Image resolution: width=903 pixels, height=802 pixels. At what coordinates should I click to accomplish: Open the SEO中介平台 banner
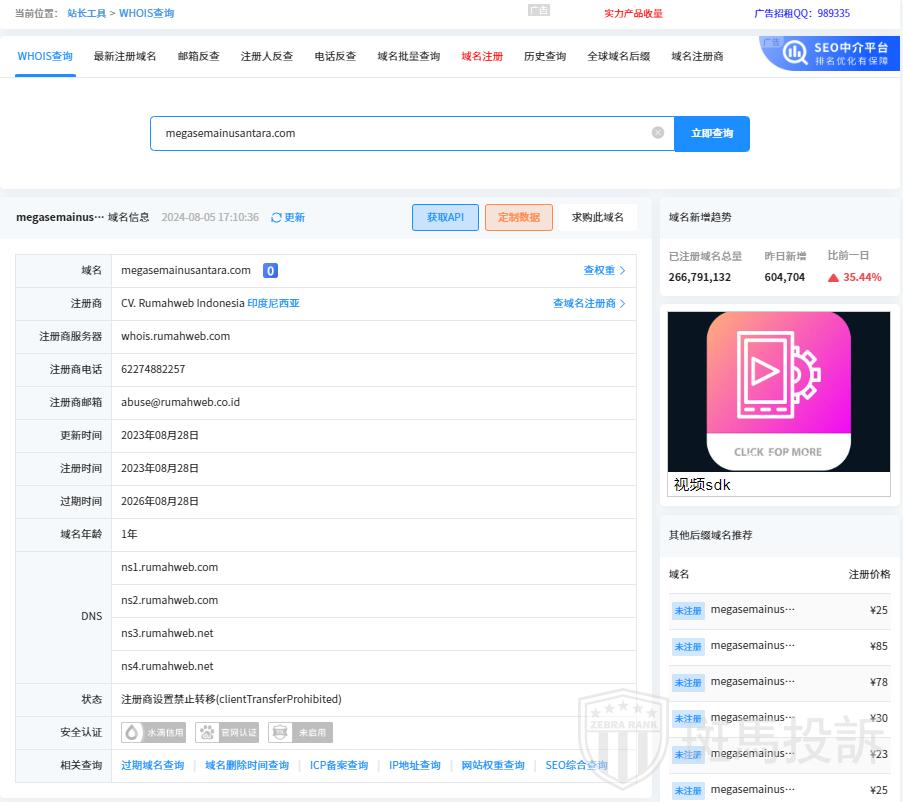click(x=829, y=54)
